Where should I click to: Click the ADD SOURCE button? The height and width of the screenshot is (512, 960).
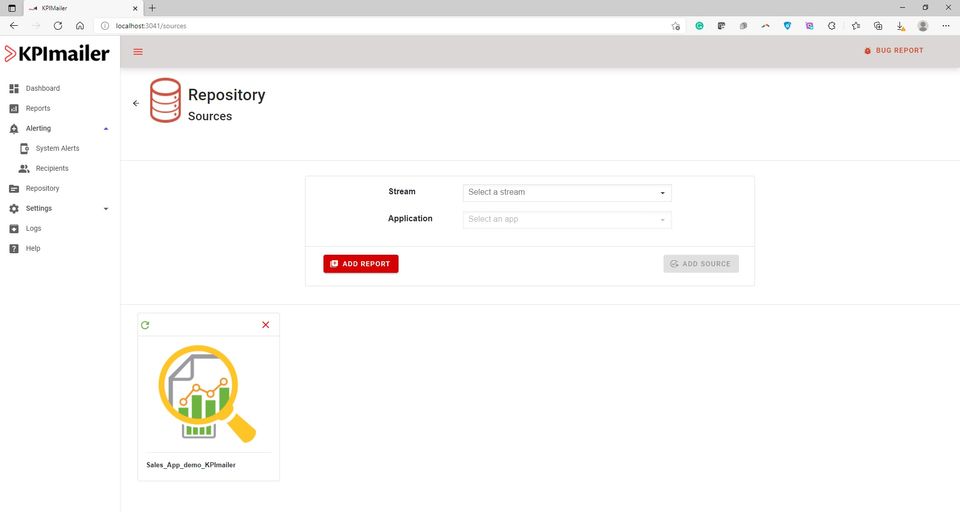pyautogui.click(x=701, y=264)
